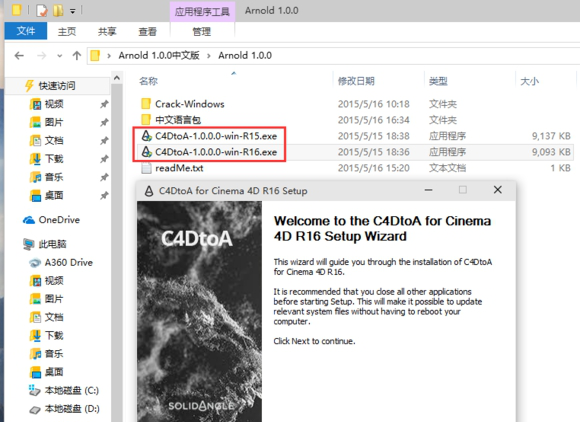The width and height of the screenshot is (580, 438).
Task: Open pinned 文档 under 快速访问
Action: [54, 141]
